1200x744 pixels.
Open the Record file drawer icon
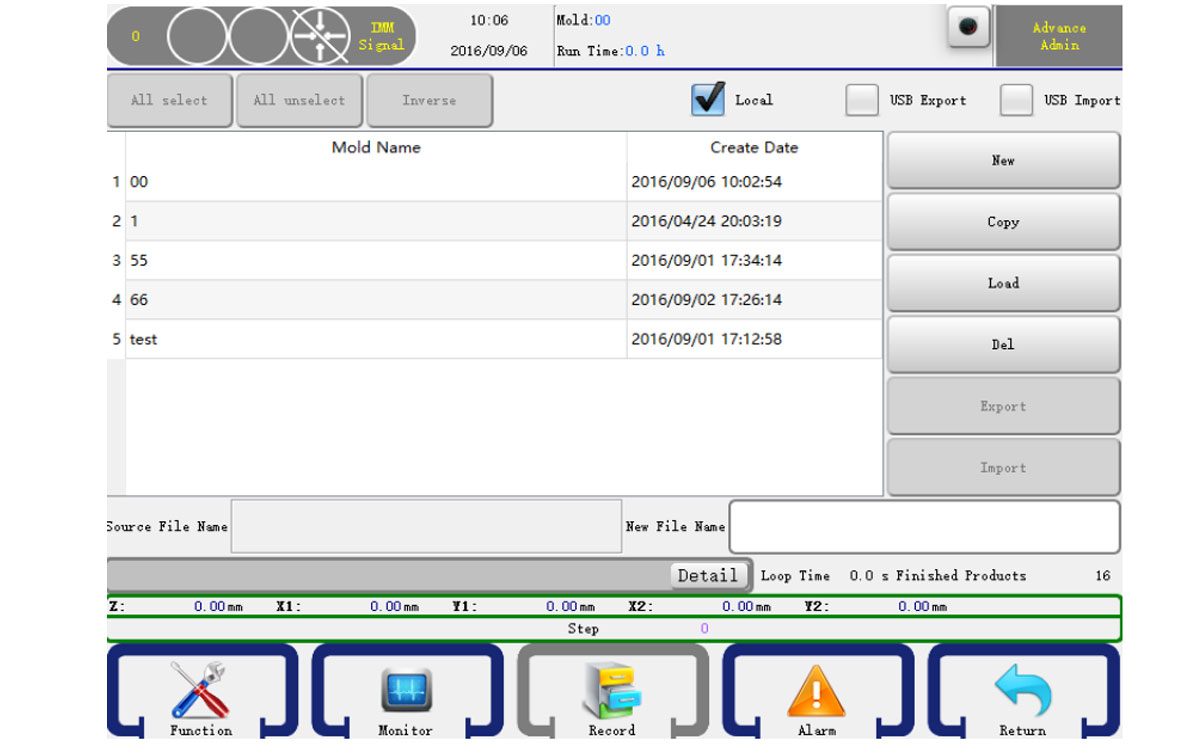click(x=611, y=691)
